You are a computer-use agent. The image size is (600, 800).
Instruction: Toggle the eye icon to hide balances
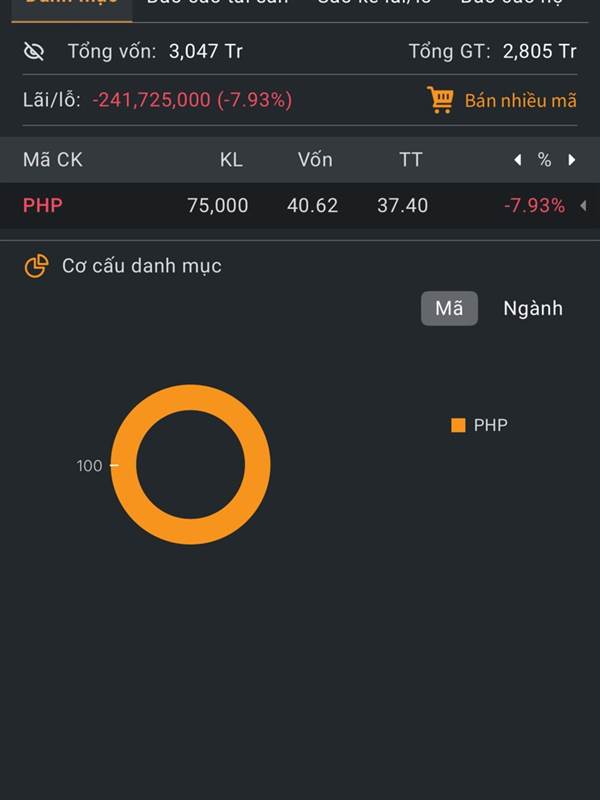(34, 51)
